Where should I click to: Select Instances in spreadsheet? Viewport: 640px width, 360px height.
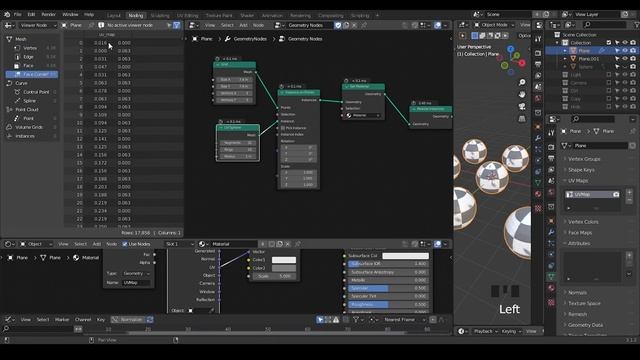tap(25, 136)
